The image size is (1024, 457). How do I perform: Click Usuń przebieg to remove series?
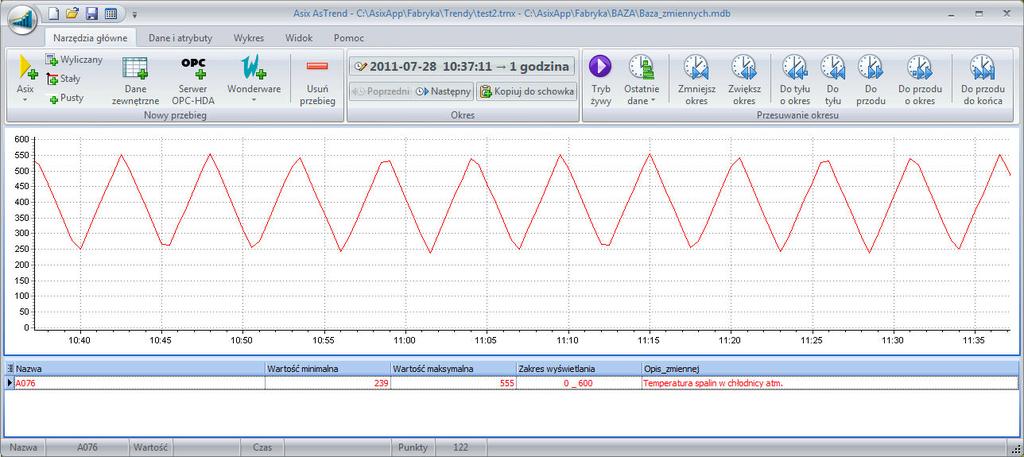coord(317,80)
